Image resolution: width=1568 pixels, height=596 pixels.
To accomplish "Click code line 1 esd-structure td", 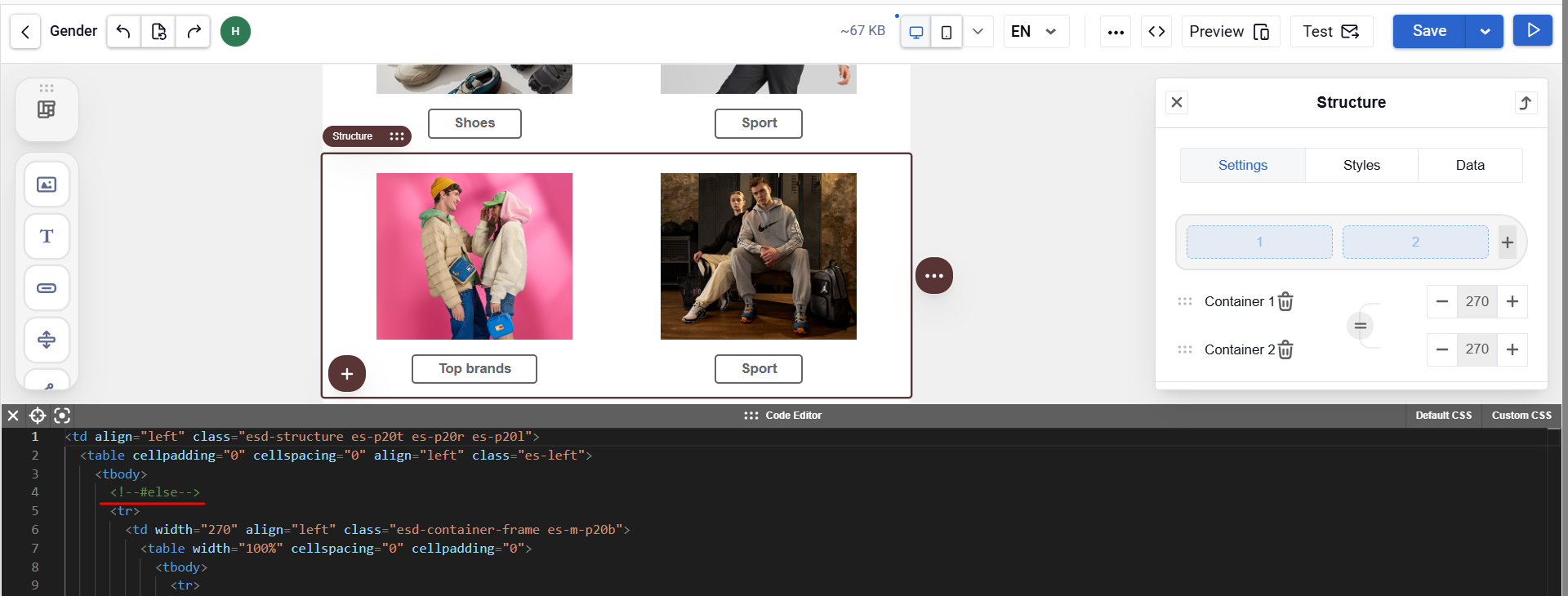I will [x=302, y=437].
